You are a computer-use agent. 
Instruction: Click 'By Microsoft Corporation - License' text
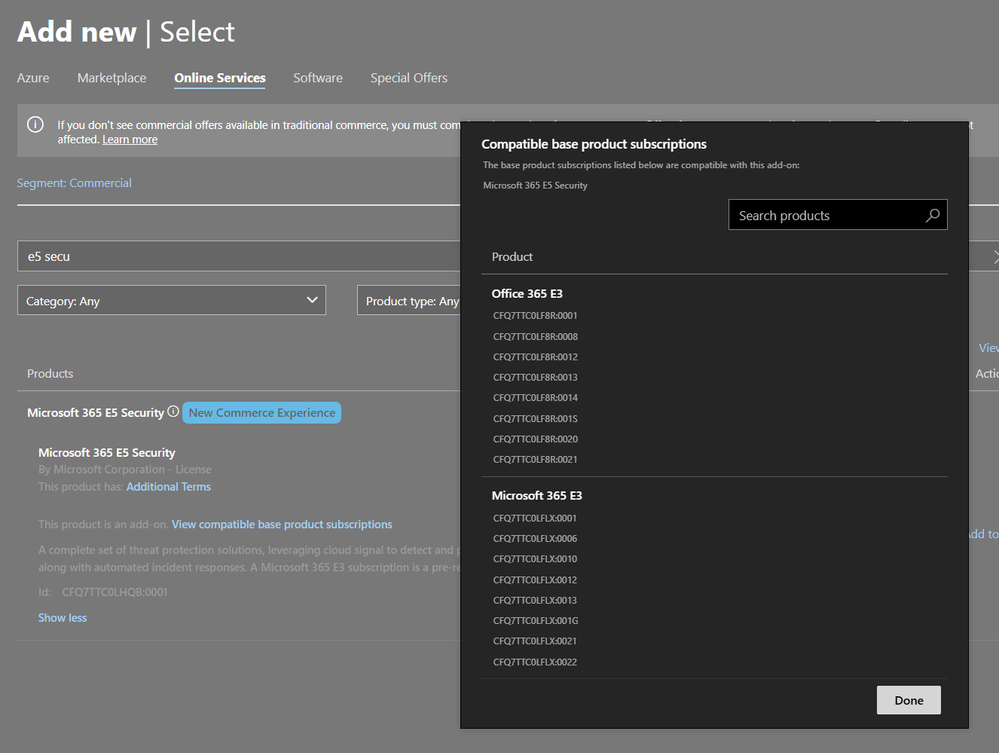[x=125, y=470]
